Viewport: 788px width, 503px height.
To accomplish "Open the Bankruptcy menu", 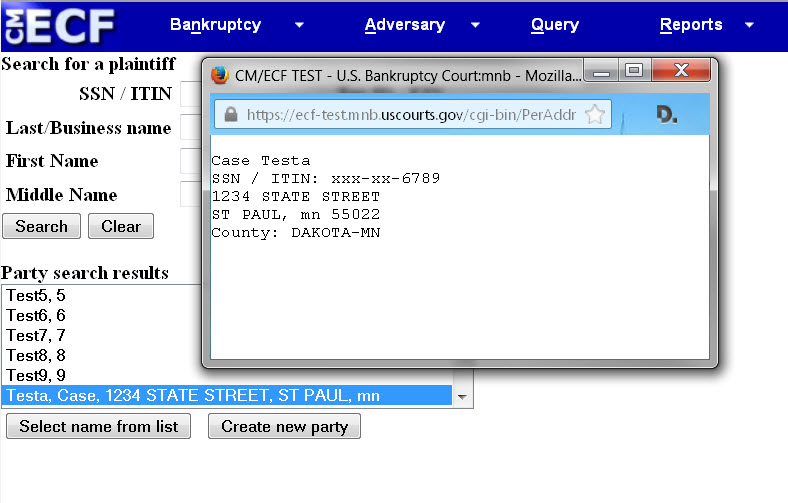I will (x=215, y=25).
